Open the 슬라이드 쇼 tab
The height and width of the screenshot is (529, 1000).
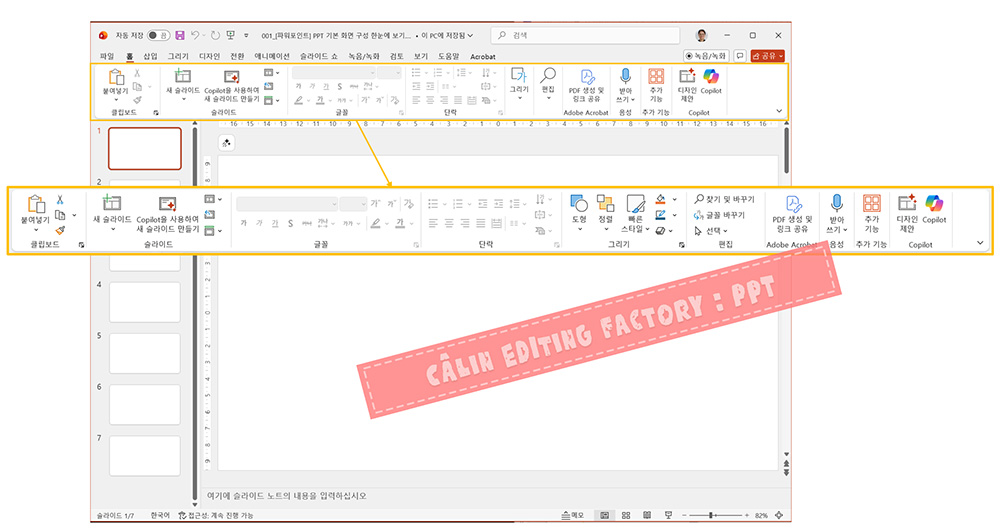pyautogui.click(x=318, y=56)
